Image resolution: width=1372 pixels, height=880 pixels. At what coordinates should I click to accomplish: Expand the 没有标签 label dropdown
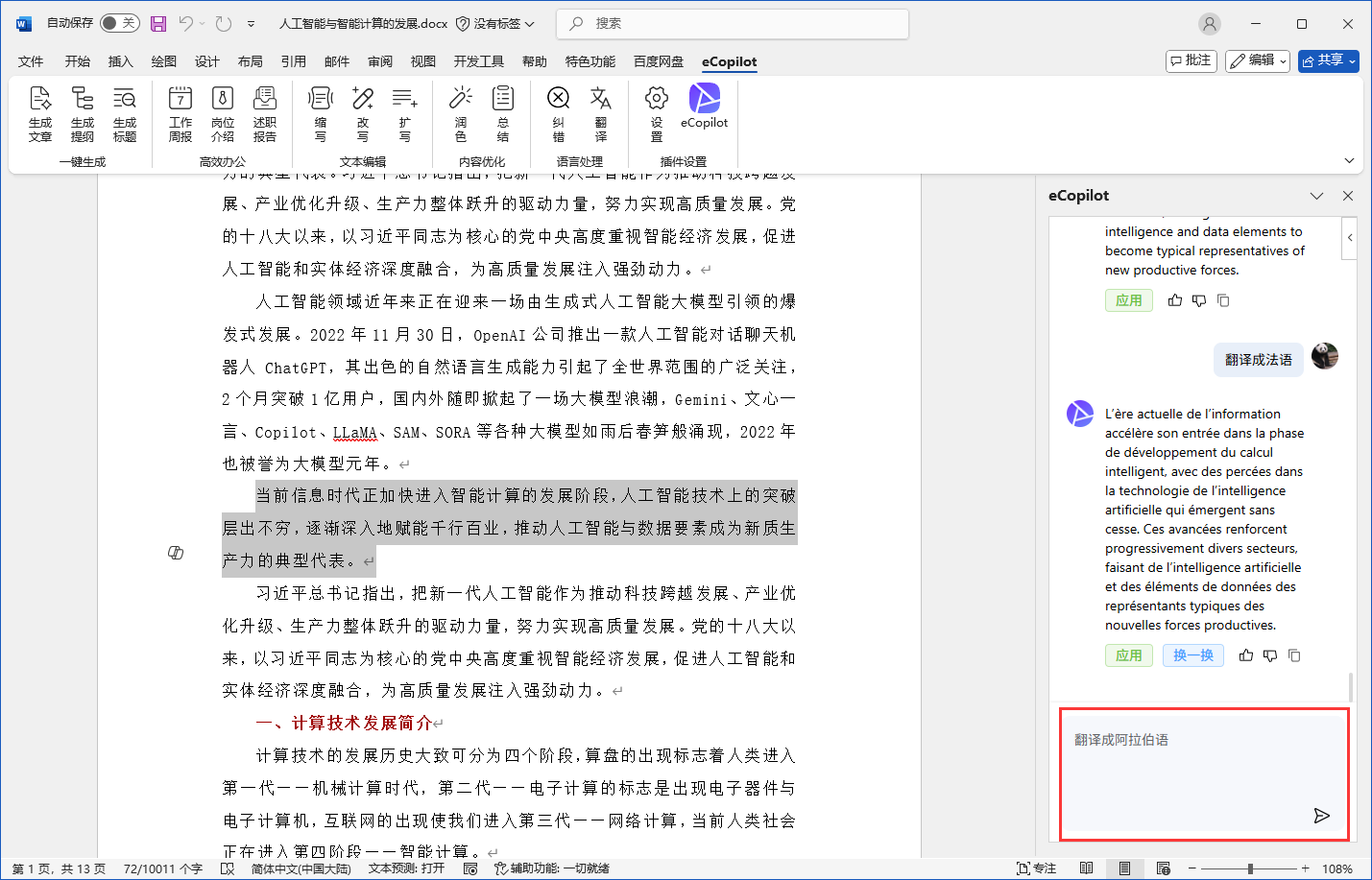[495, 23]
